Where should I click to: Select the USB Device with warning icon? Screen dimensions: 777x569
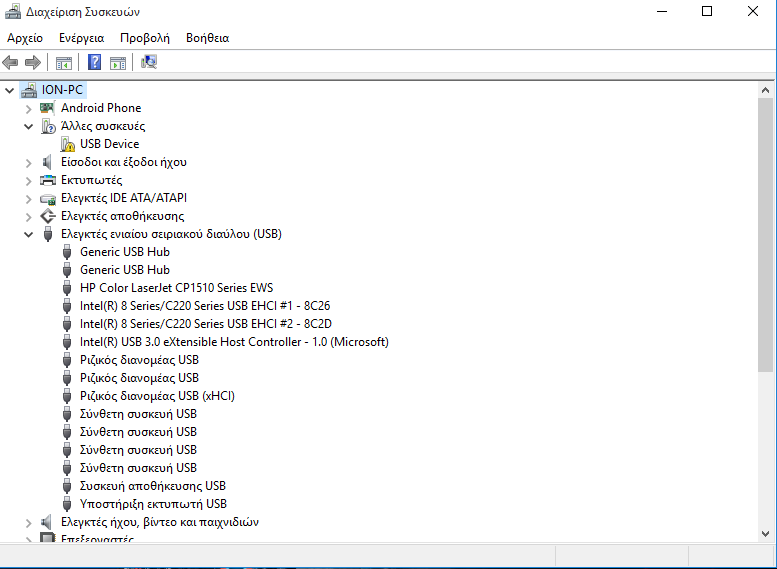[x=109, y=144]
